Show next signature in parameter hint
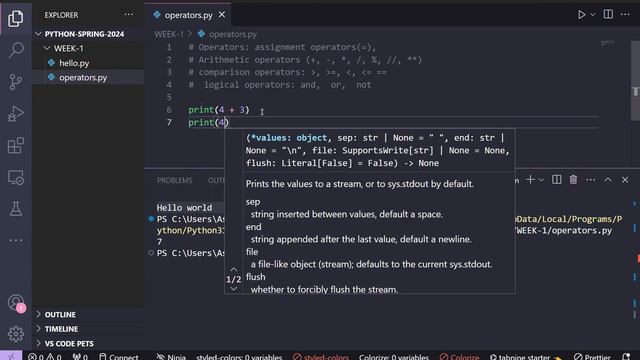 coord(233,289)
